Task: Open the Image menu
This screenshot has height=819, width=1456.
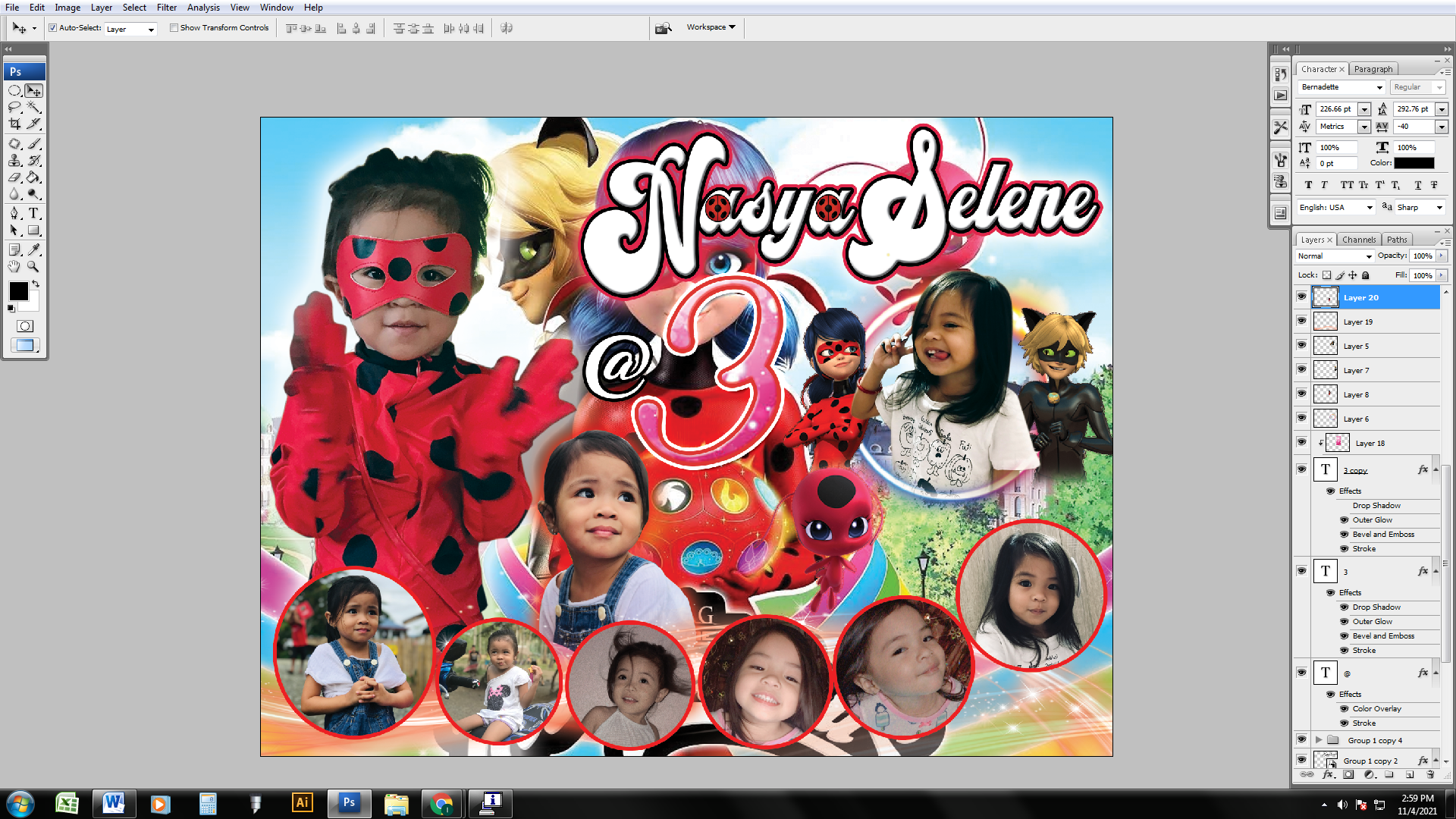Action: 67,8
